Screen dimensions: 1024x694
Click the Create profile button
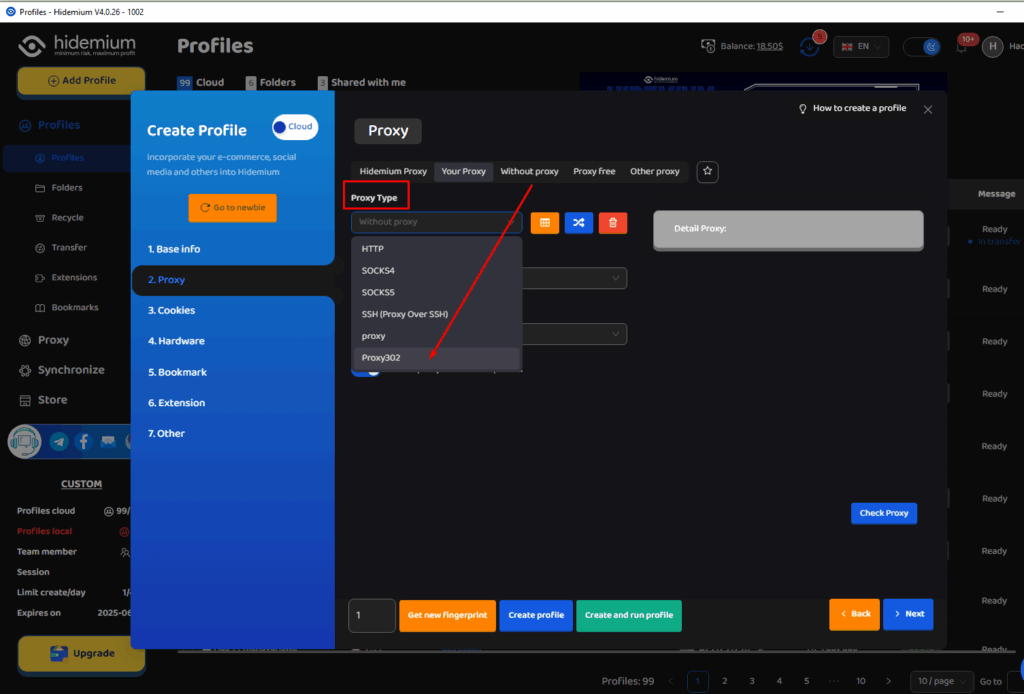(x=536, y=616)
